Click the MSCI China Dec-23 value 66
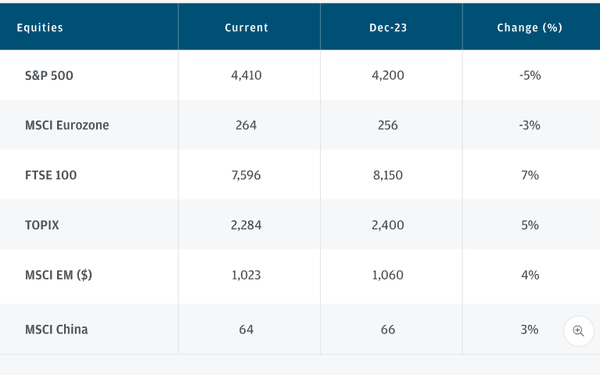Image resolution: width=600 pixels, height=375 pixels. [x=388, y=329]
